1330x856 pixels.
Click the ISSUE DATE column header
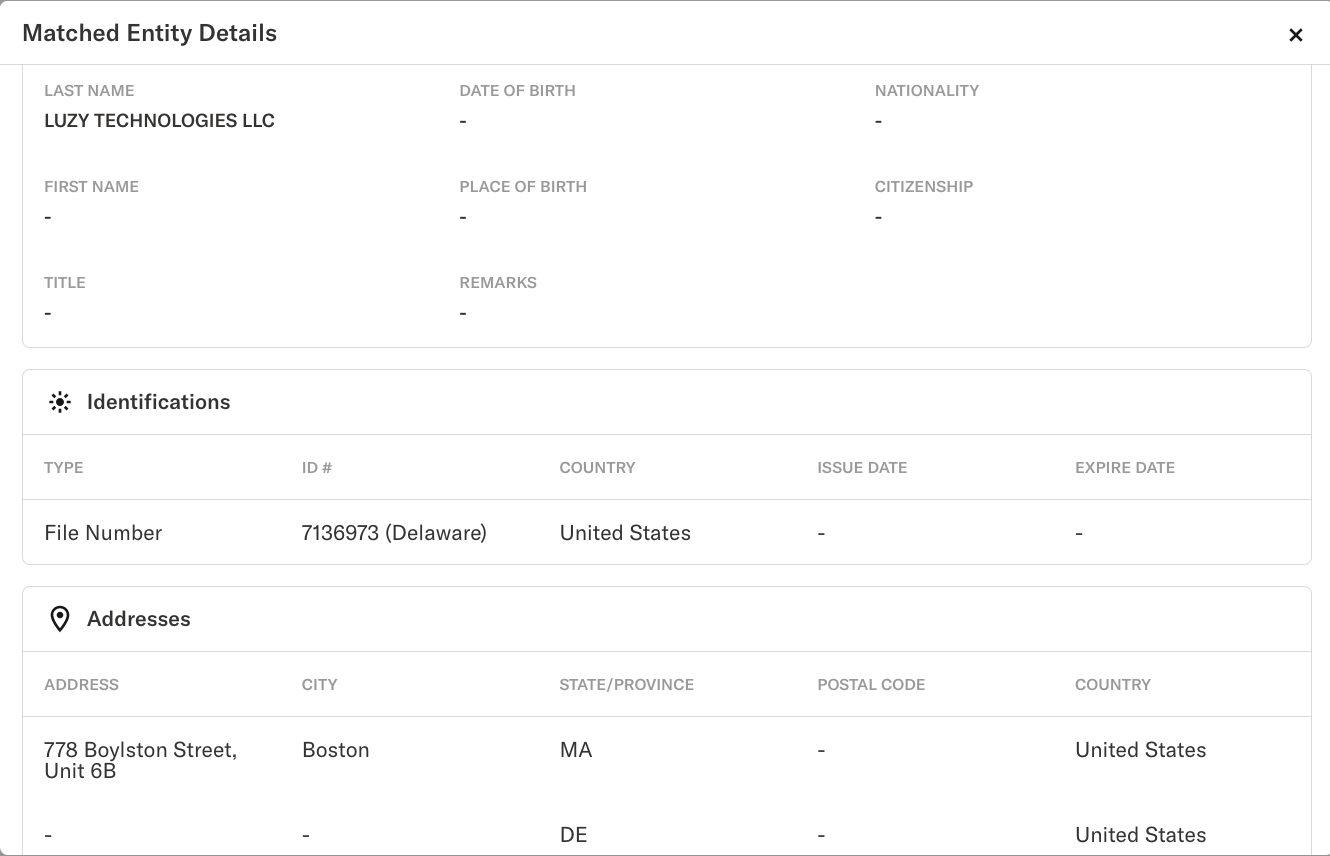pos(862,468)
